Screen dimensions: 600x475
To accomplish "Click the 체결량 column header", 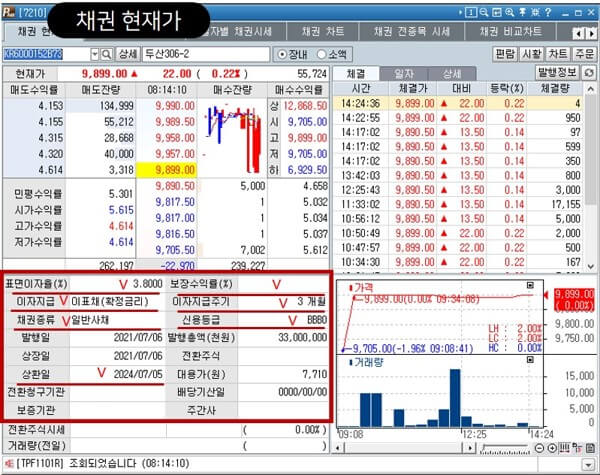I will click(555, 89).
